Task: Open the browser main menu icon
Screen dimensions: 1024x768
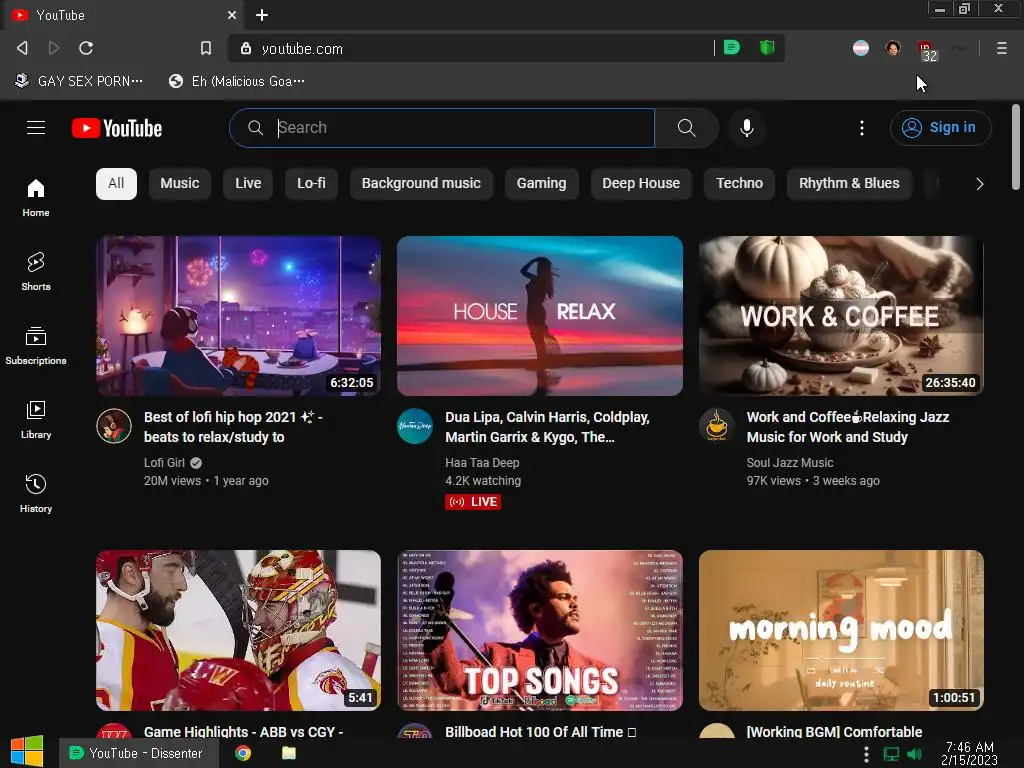Action: coord(1001,48)
